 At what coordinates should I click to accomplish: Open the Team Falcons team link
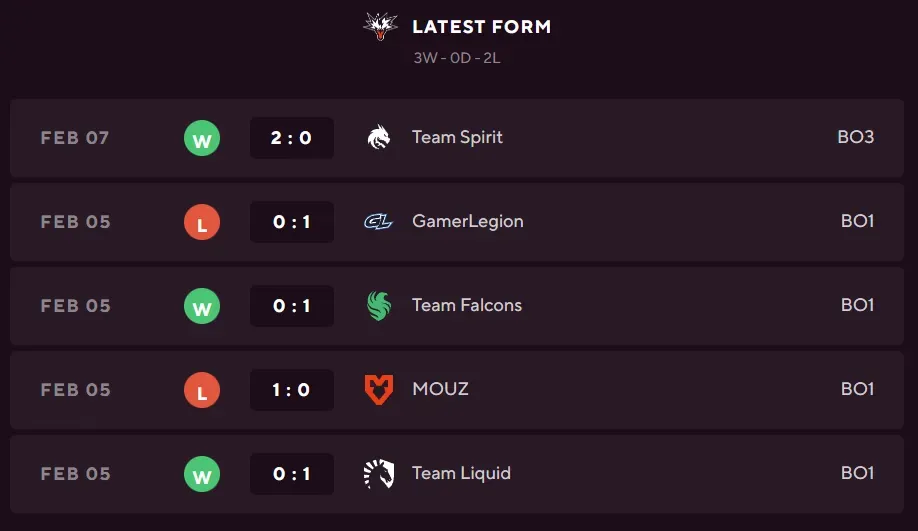tap(466, 305)
